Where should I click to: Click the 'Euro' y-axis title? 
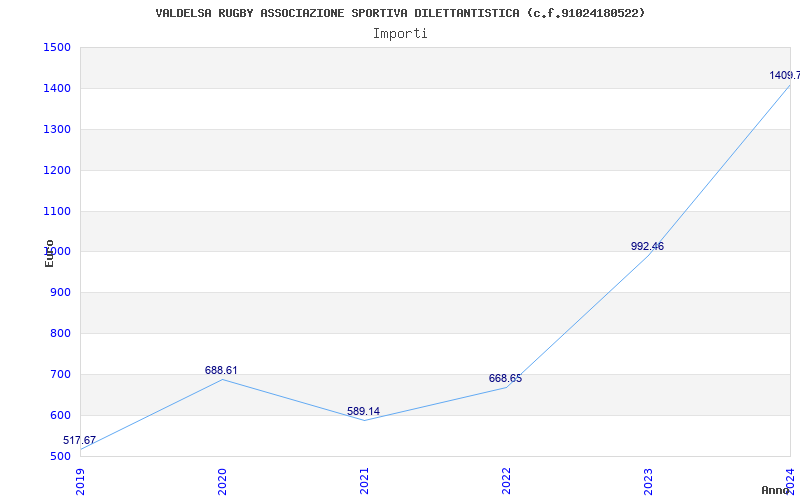49,253
